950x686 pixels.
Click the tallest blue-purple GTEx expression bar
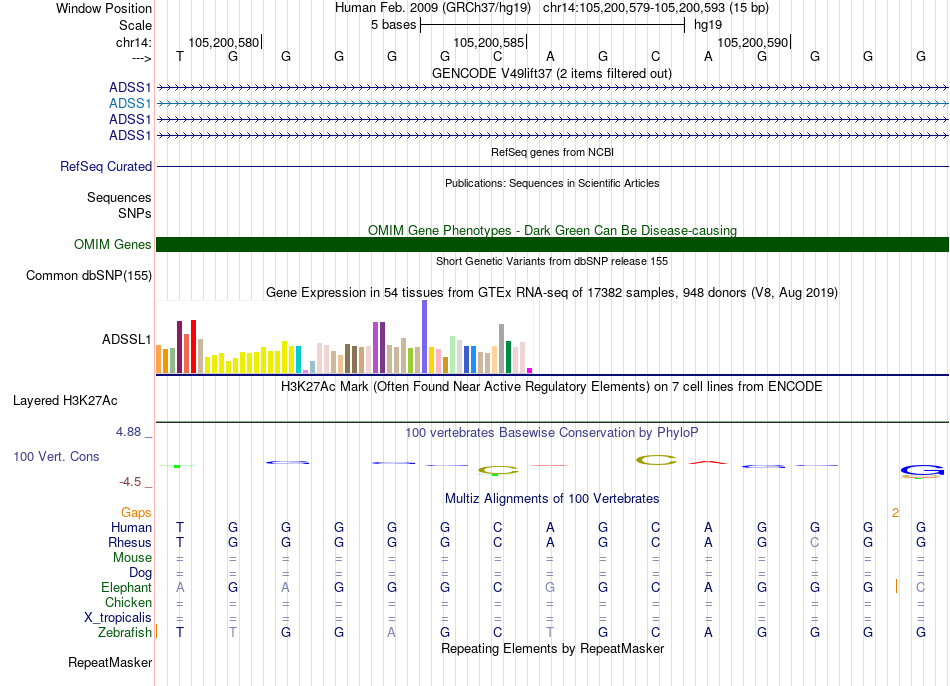[424, 337]
